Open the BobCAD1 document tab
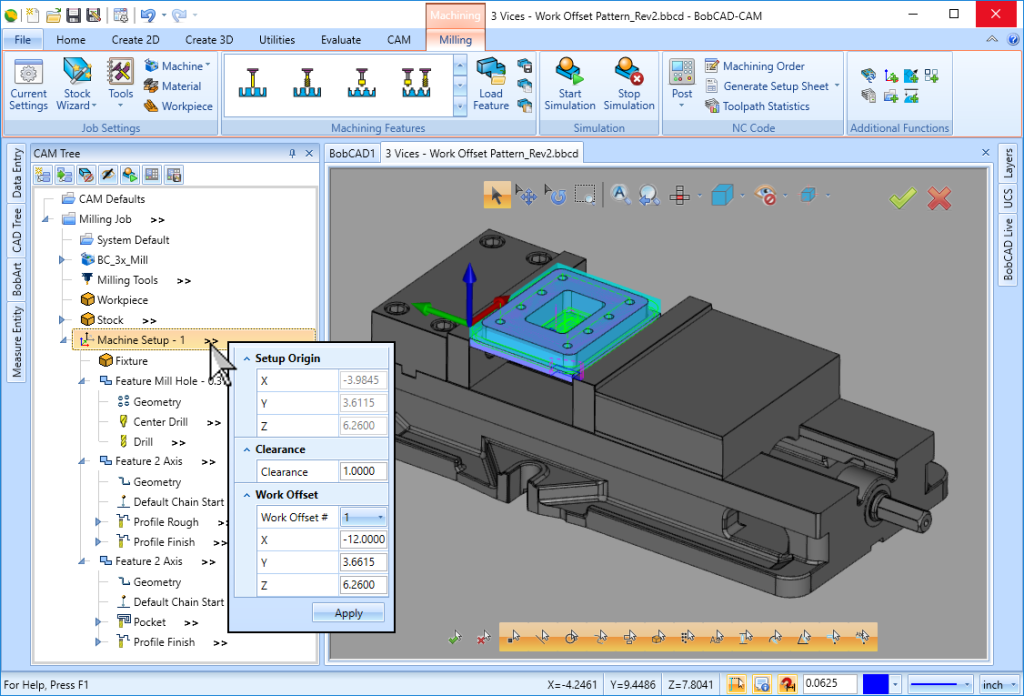 pyautogui.click(x=352, y=153)
